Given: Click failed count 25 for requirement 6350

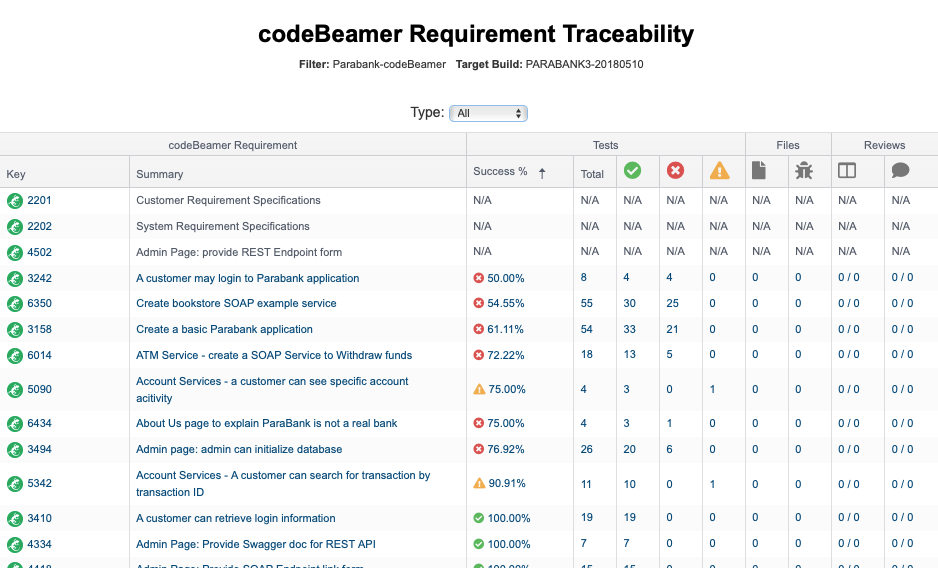Looking at the screenshot, I should pyautogui.click(x=673, y=303).
